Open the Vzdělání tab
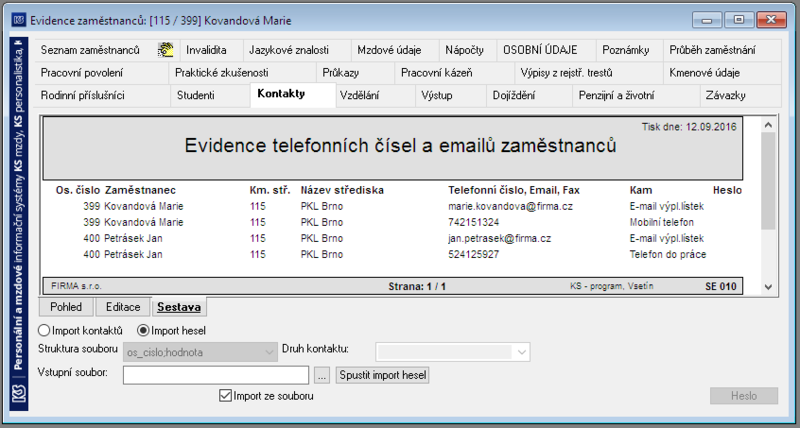Viewport: 800px width, 428px height. coord(376,95)
